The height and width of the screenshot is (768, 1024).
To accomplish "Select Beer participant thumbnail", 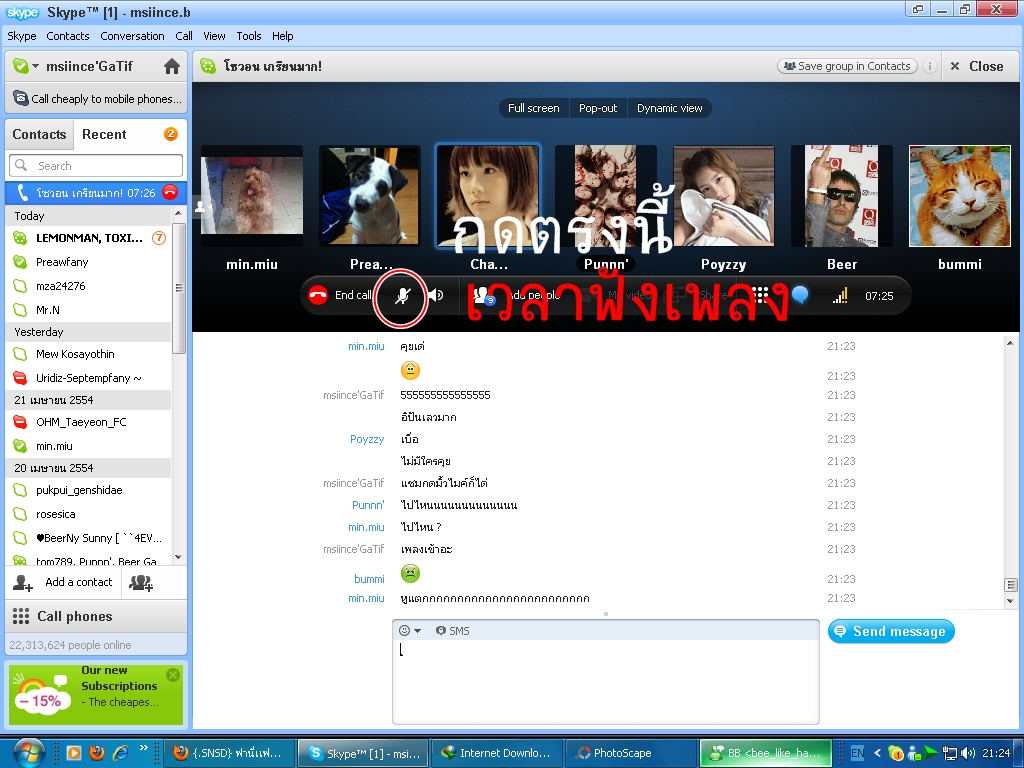I will click(x=841, y=196).
